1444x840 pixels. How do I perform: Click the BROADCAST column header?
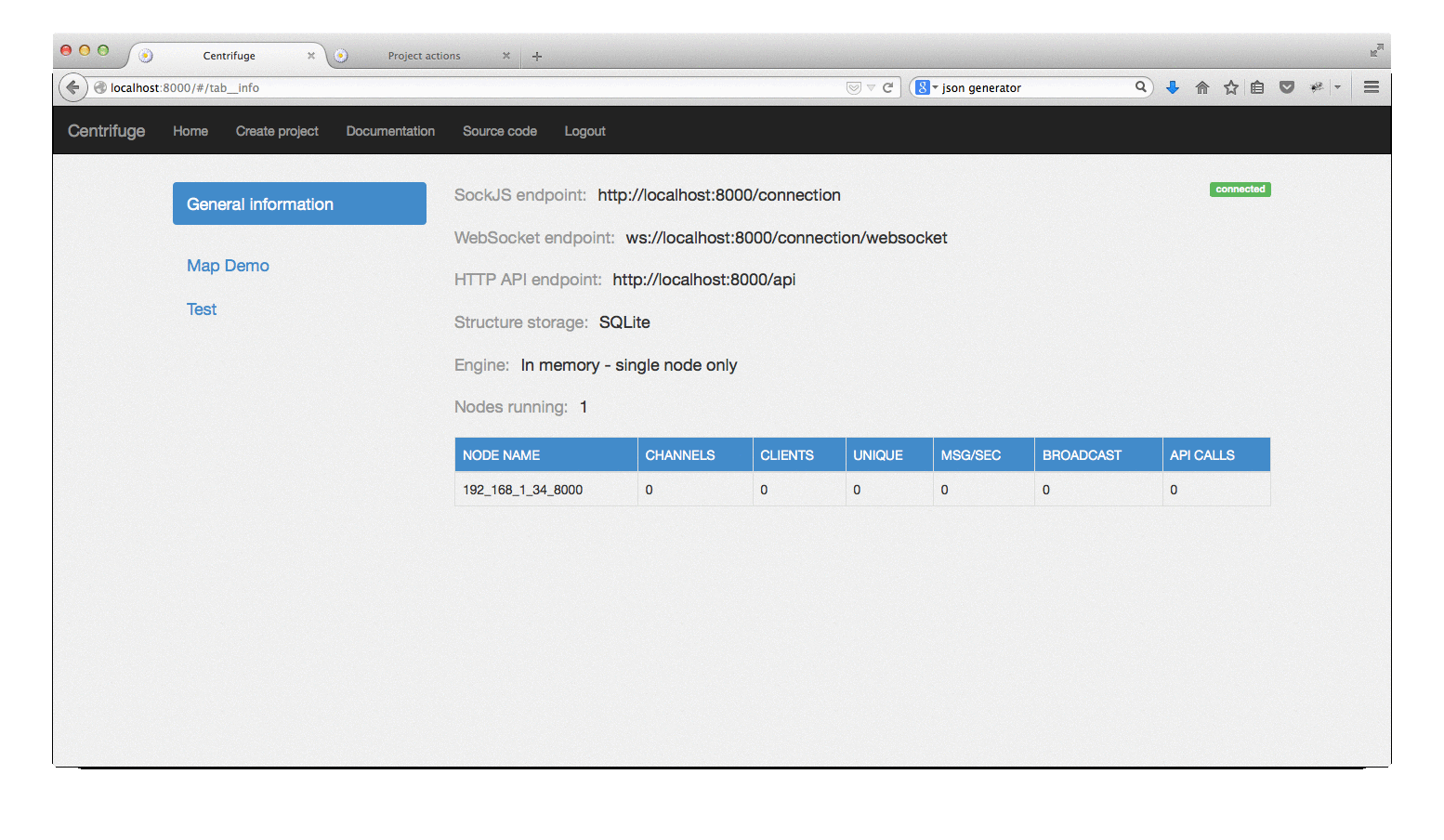1098,454
